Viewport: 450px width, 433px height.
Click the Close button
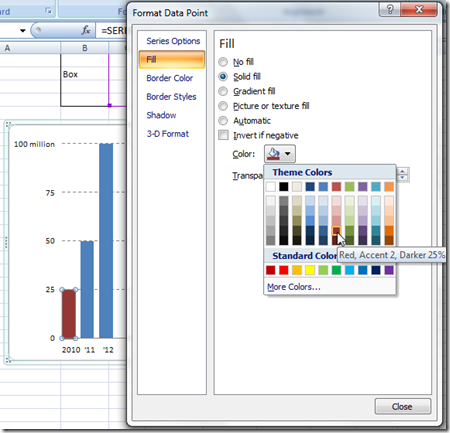pos(403,407)
